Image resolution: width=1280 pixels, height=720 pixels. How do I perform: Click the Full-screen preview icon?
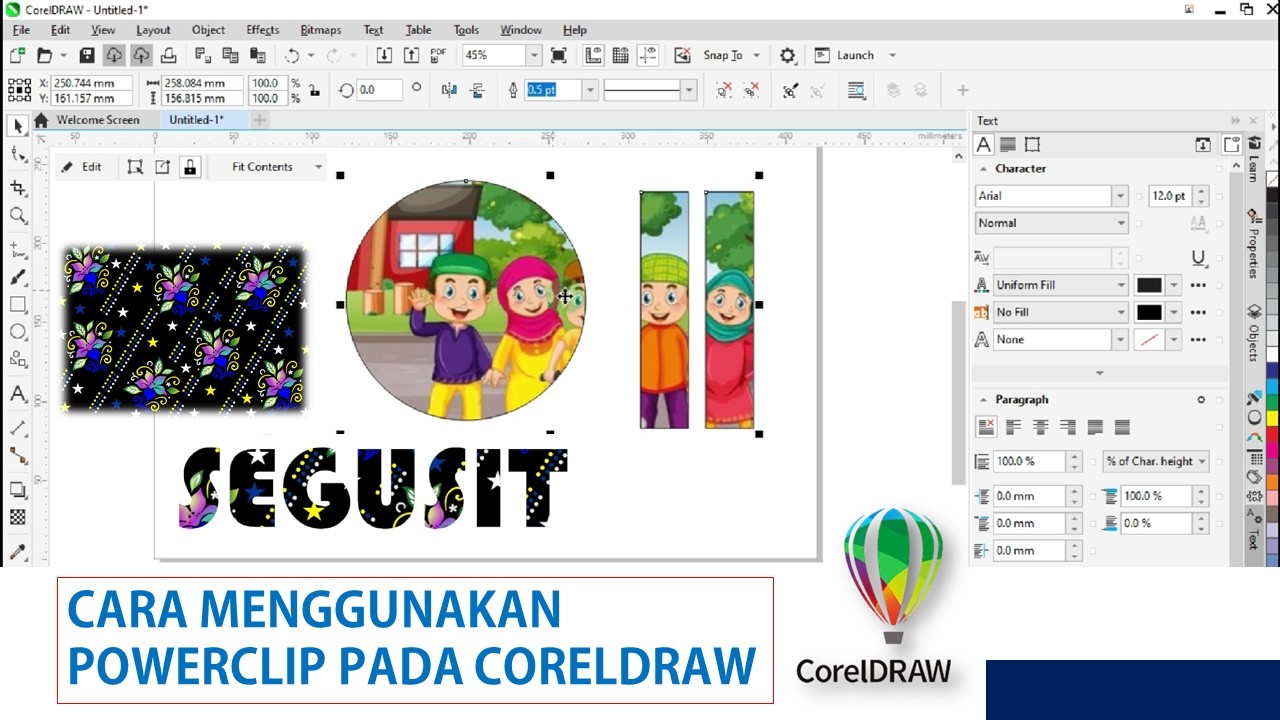click(x=559, y=55)
